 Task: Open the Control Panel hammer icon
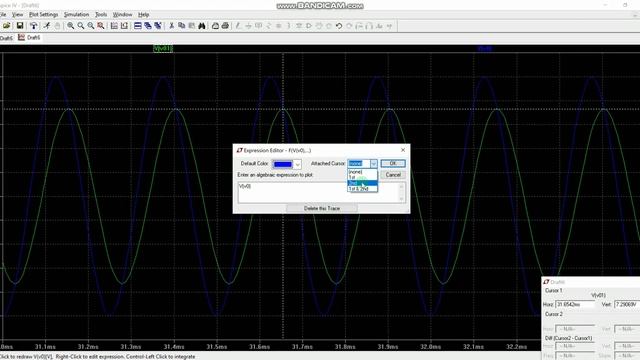34,26
